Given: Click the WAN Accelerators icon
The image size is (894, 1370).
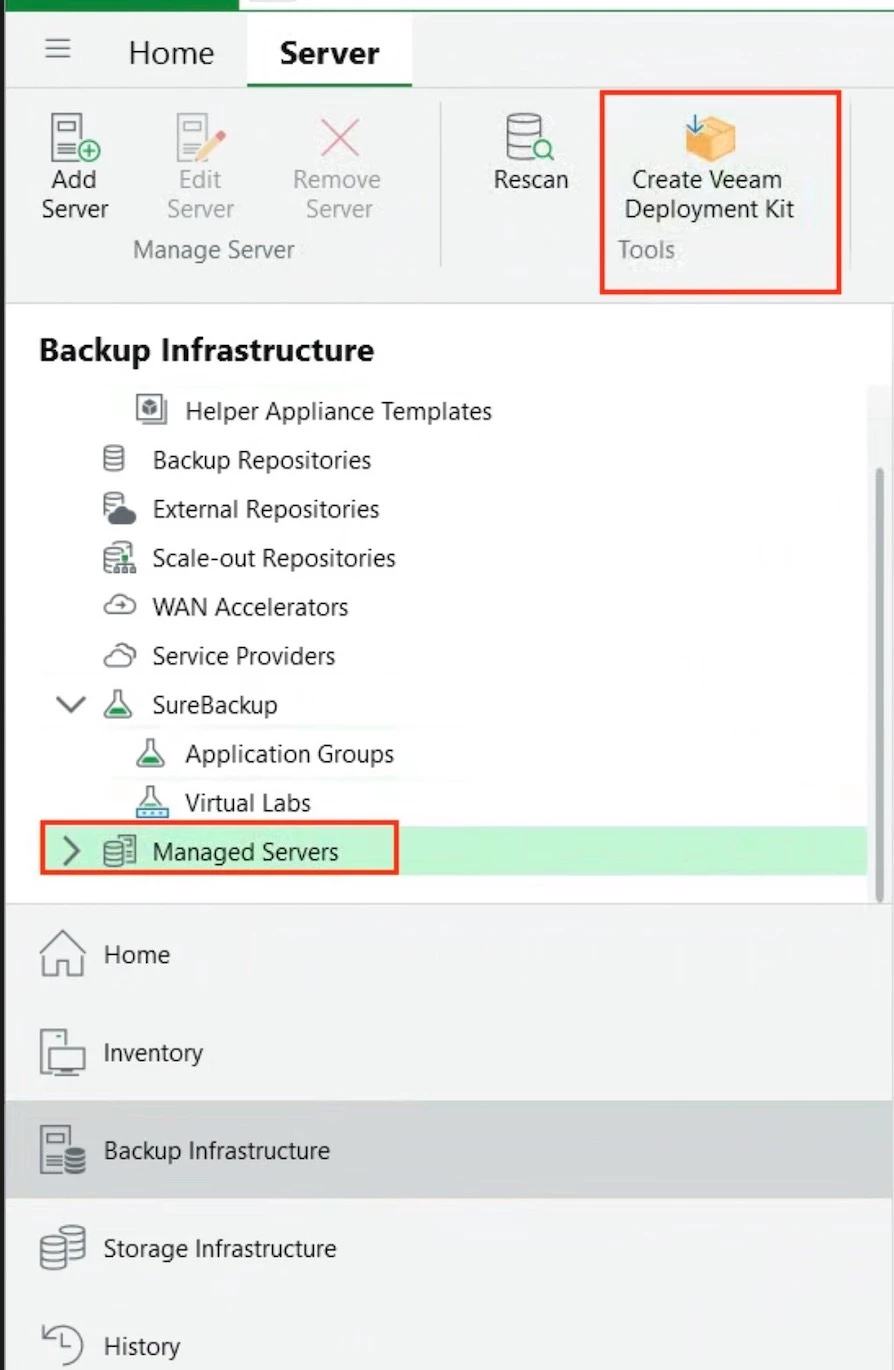Looking at the screenshot, I should pyautogui.click(x=118, y=607).
